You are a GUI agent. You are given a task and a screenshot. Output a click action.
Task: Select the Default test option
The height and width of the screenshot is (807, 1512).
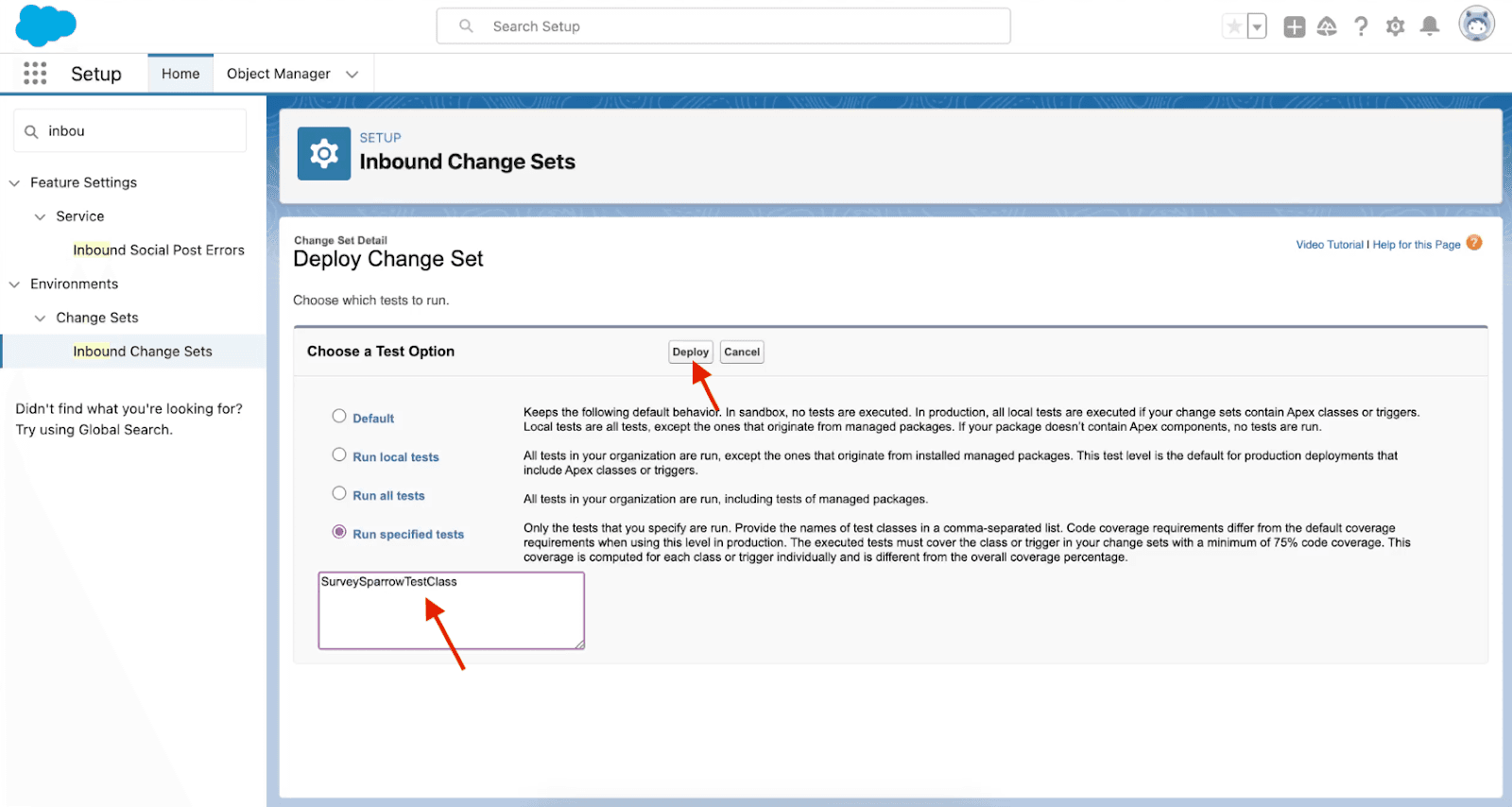tap(339, 416)
